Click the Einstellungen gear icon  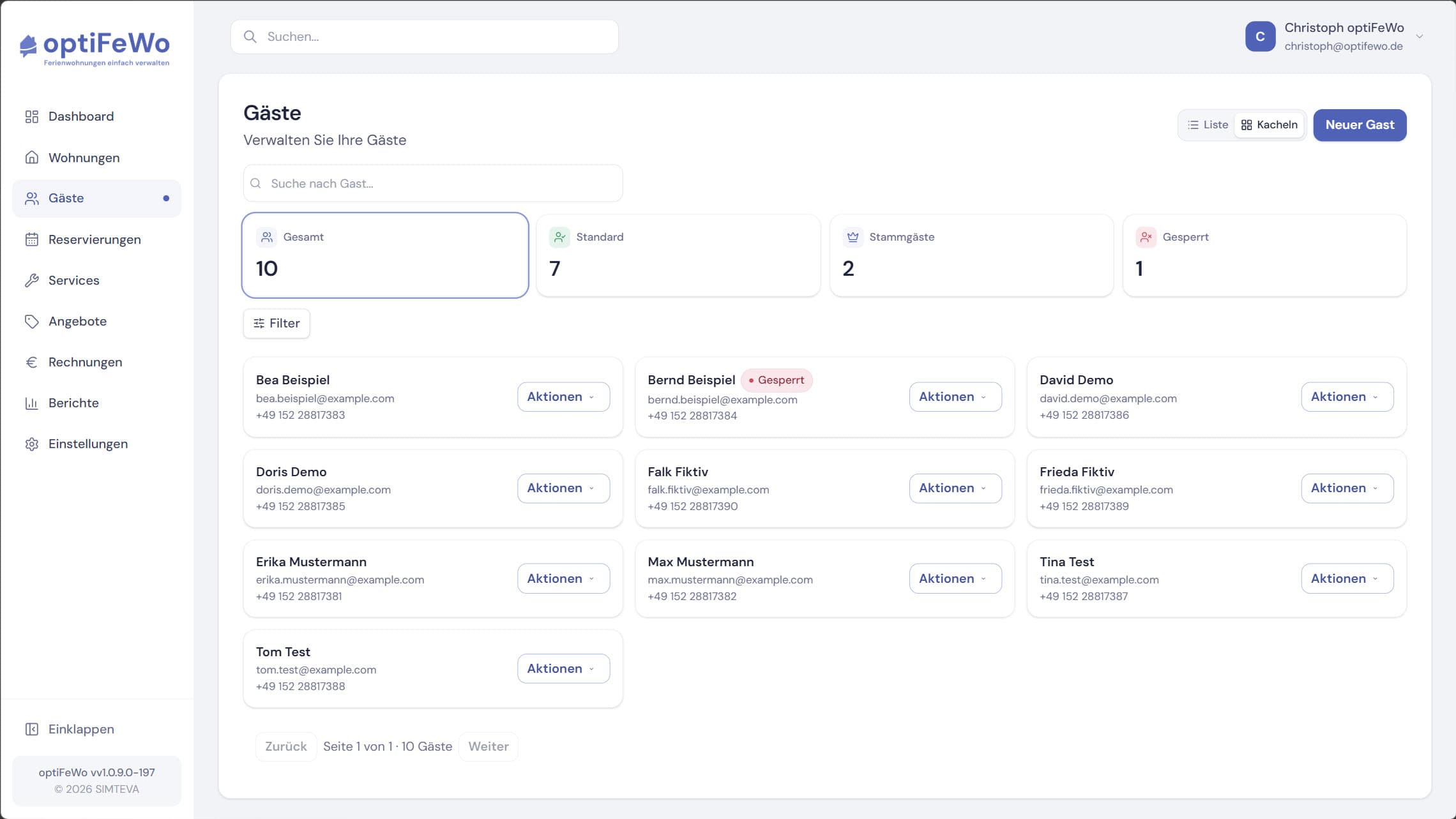(32, 444)
